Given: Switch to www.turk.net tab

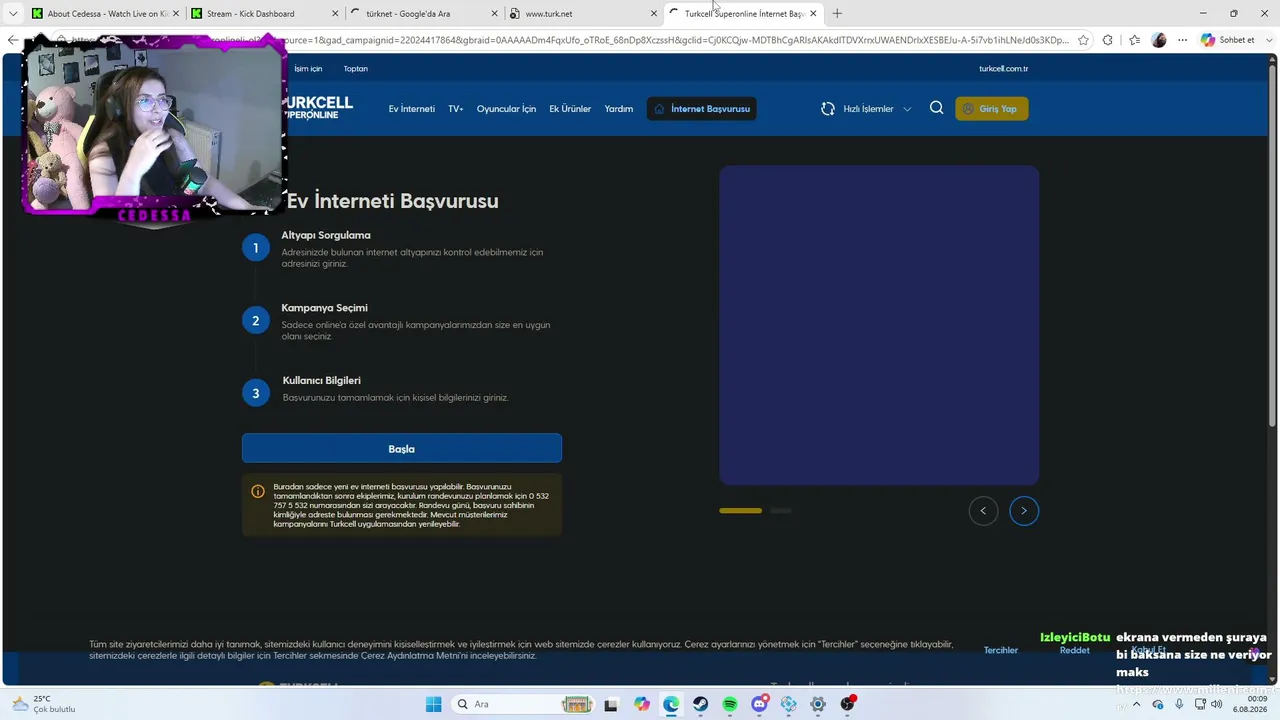Looking at the screenshot, I should [x=583, y=14].
